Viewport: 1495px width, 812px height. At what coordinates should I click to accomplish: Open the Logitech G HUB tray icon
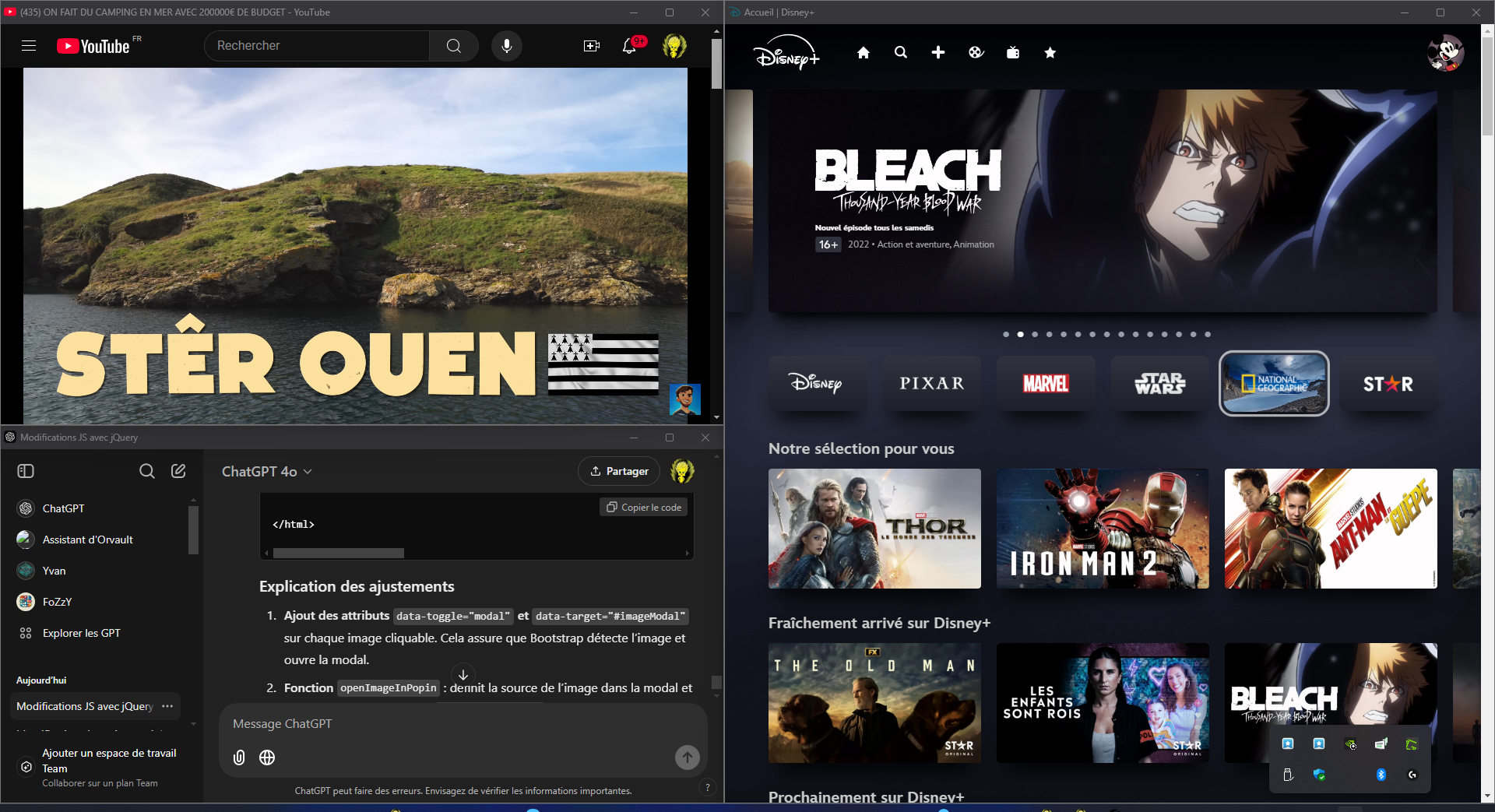coord(1412,775)
